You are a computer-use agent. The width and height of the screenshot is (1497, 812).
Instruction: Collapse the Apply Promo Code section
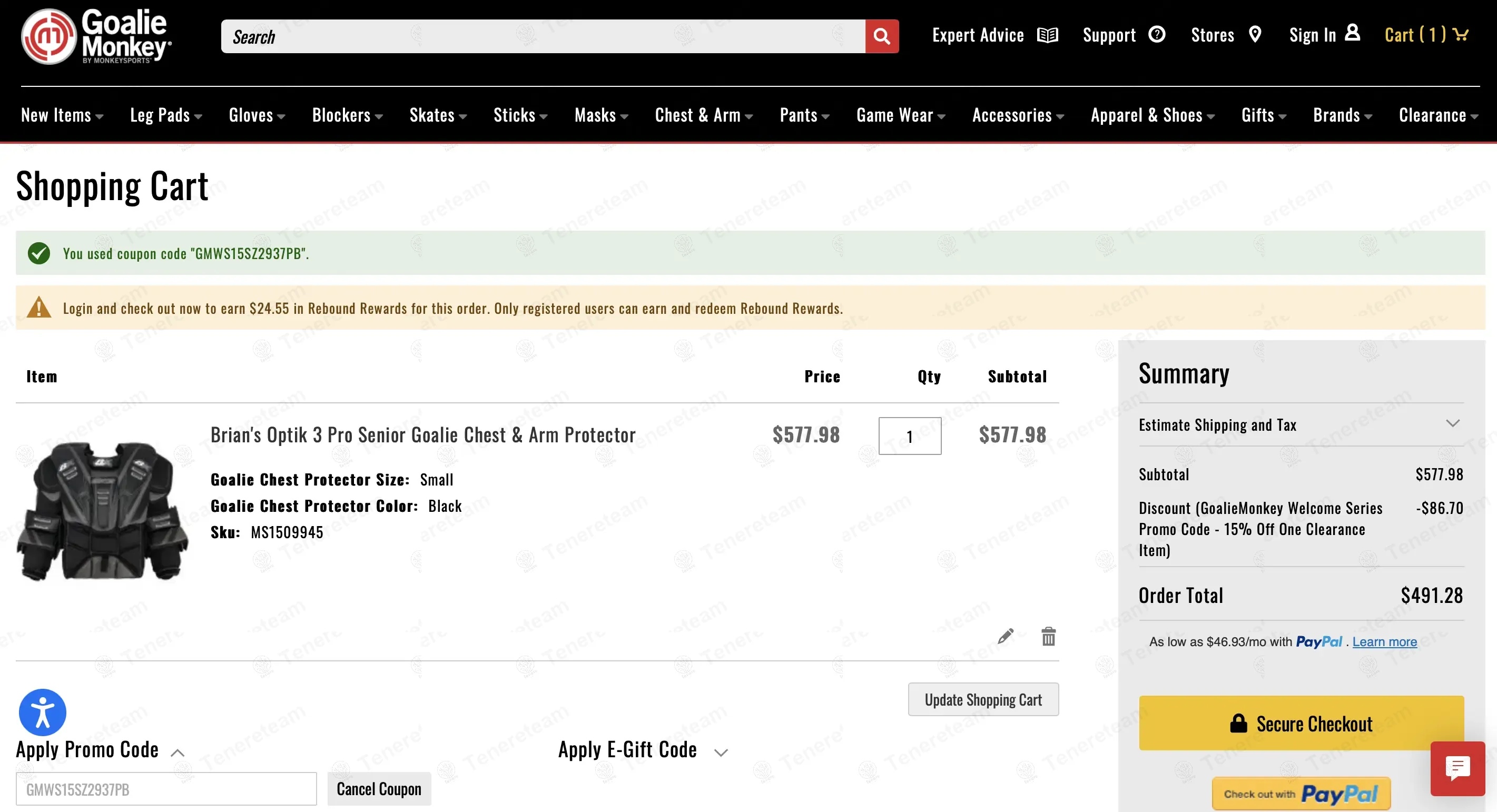[x=100, y=750]
